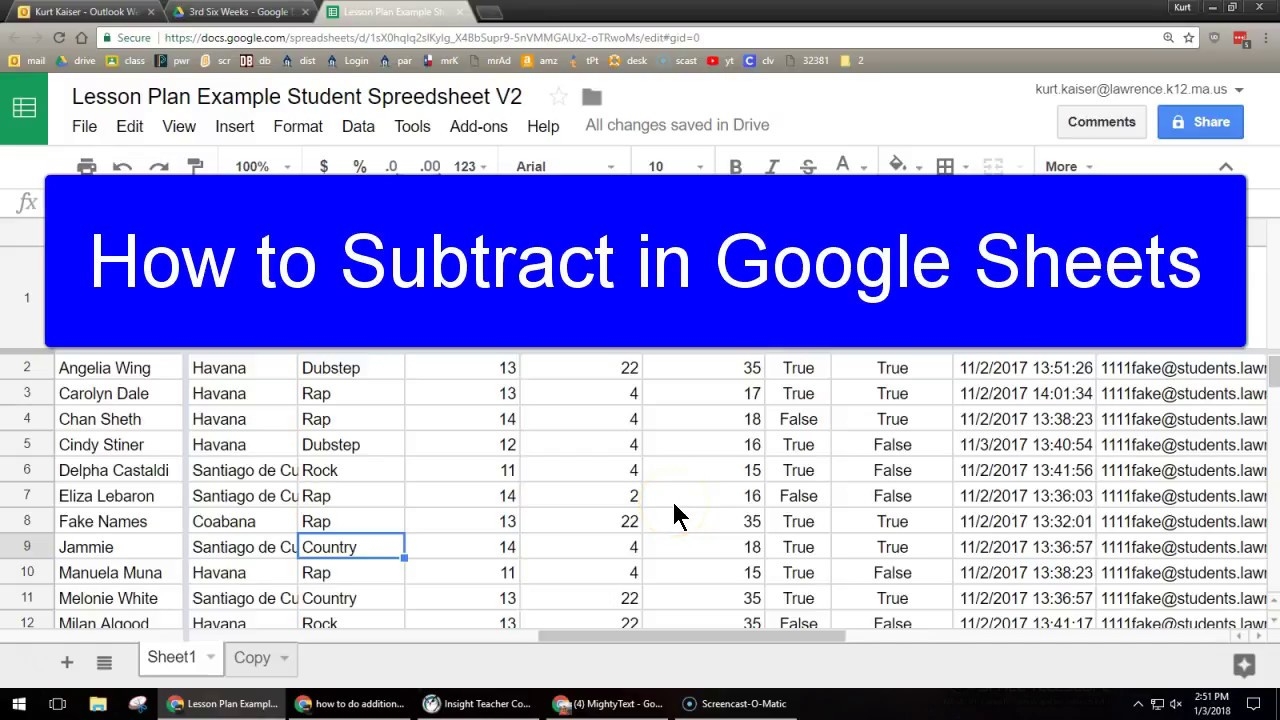Open the Format menu

tap(297, 126)
